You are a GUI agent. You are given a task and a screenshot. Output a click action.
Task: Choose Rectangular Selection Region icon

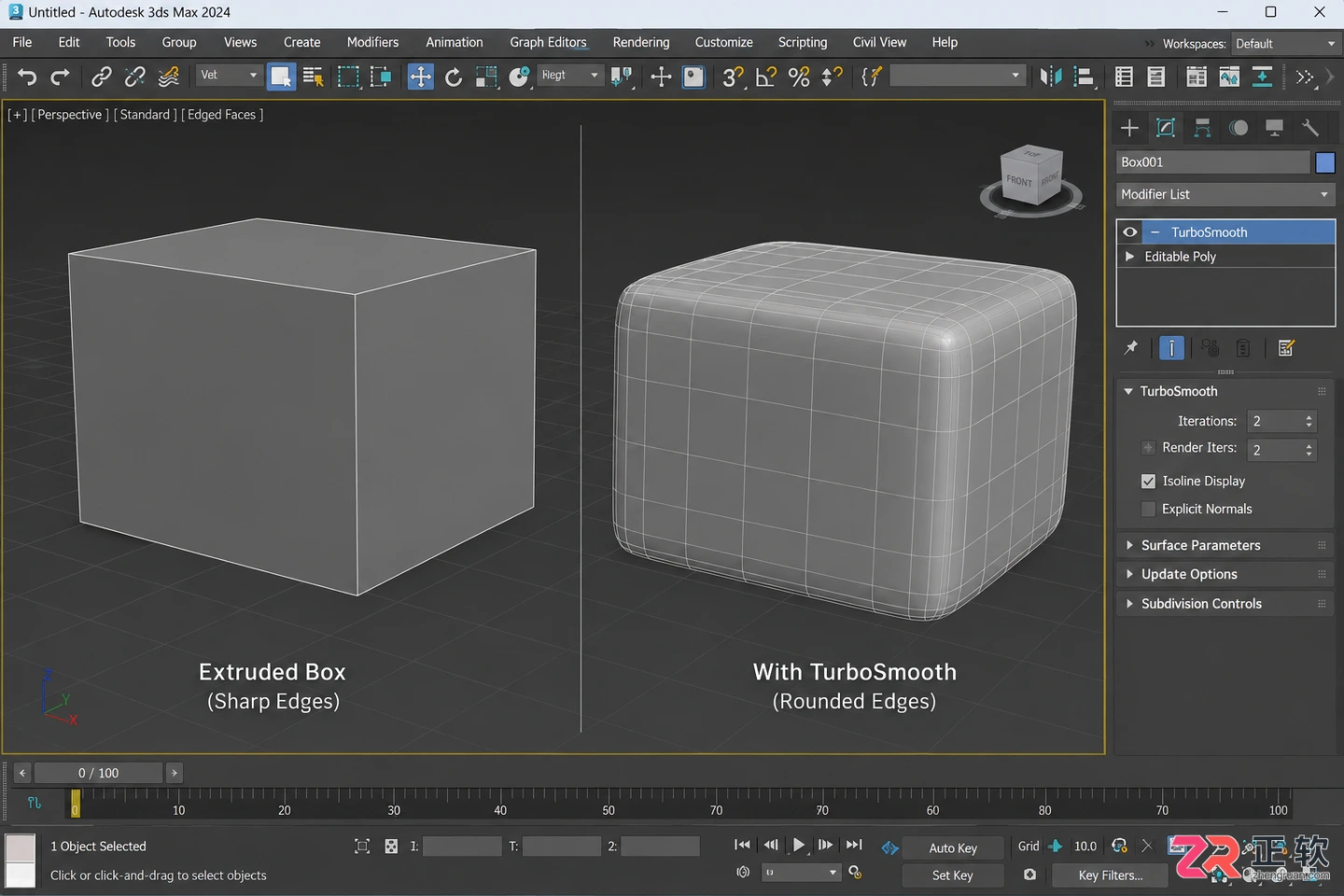tap(348, 77)
